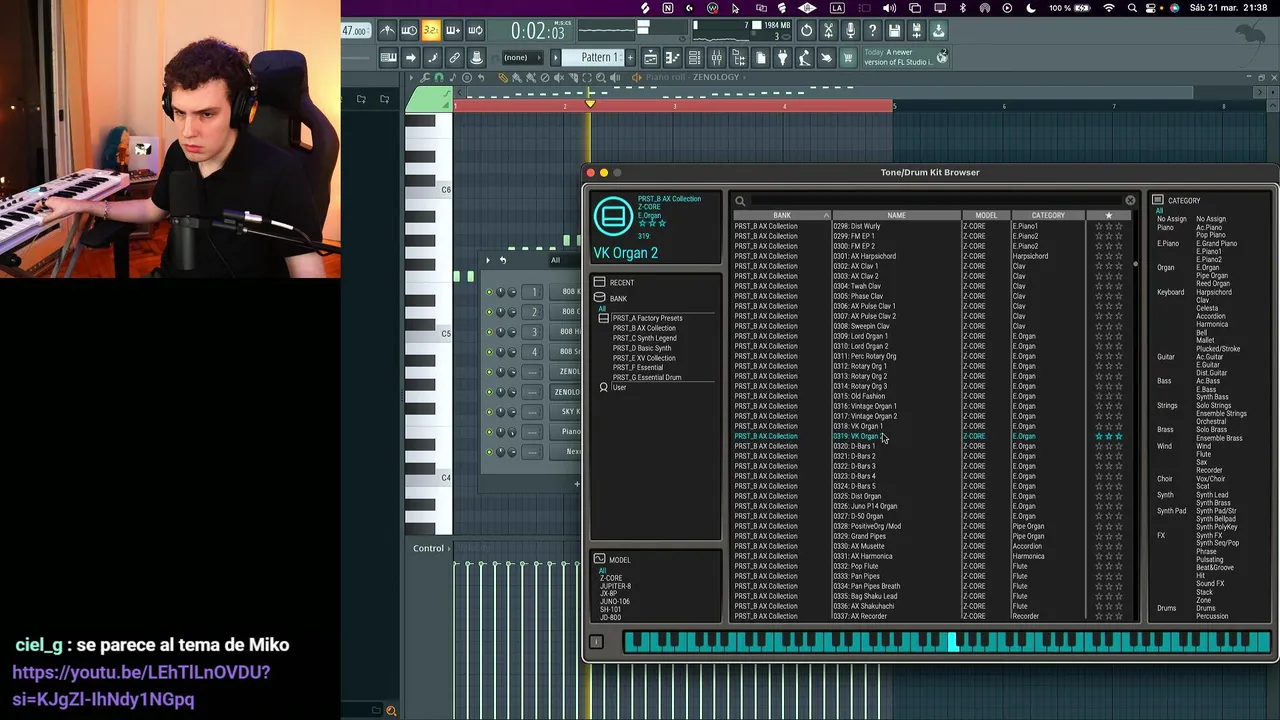
Task: Toggle piano roll magnet snap icon
Action: click(x=438, y=77)
